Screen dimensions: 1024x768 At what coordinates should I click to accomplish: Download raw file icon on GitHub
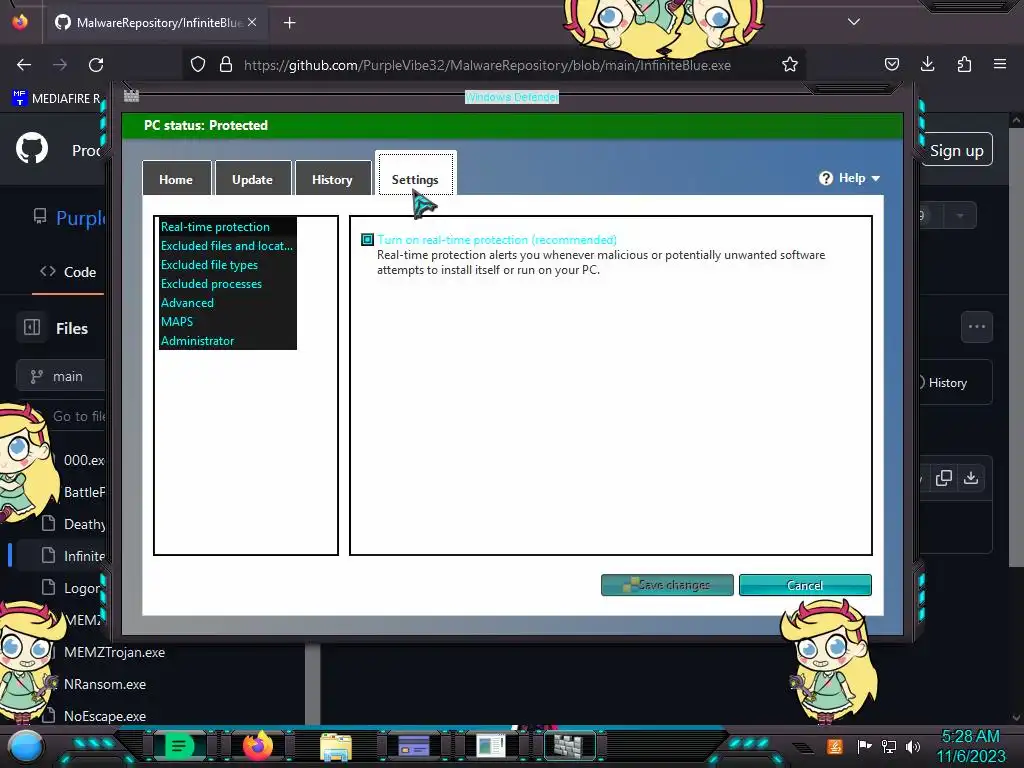(x=971, y=477)
